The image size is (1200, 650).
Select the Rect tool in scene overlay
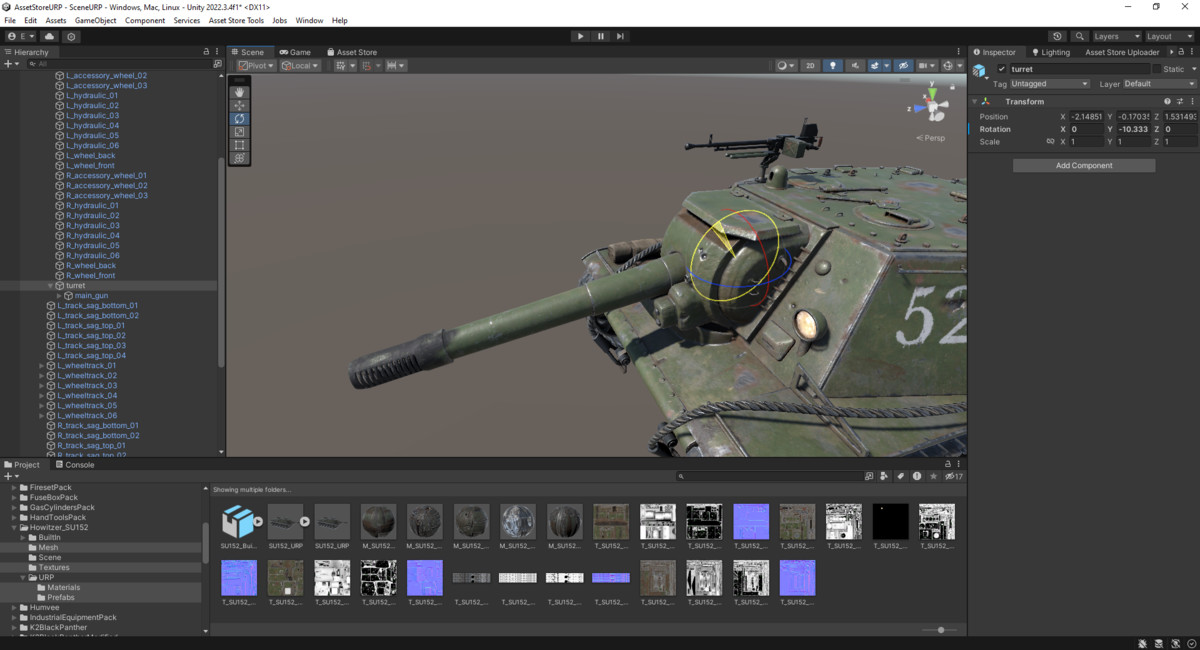(x=239, y=145)
